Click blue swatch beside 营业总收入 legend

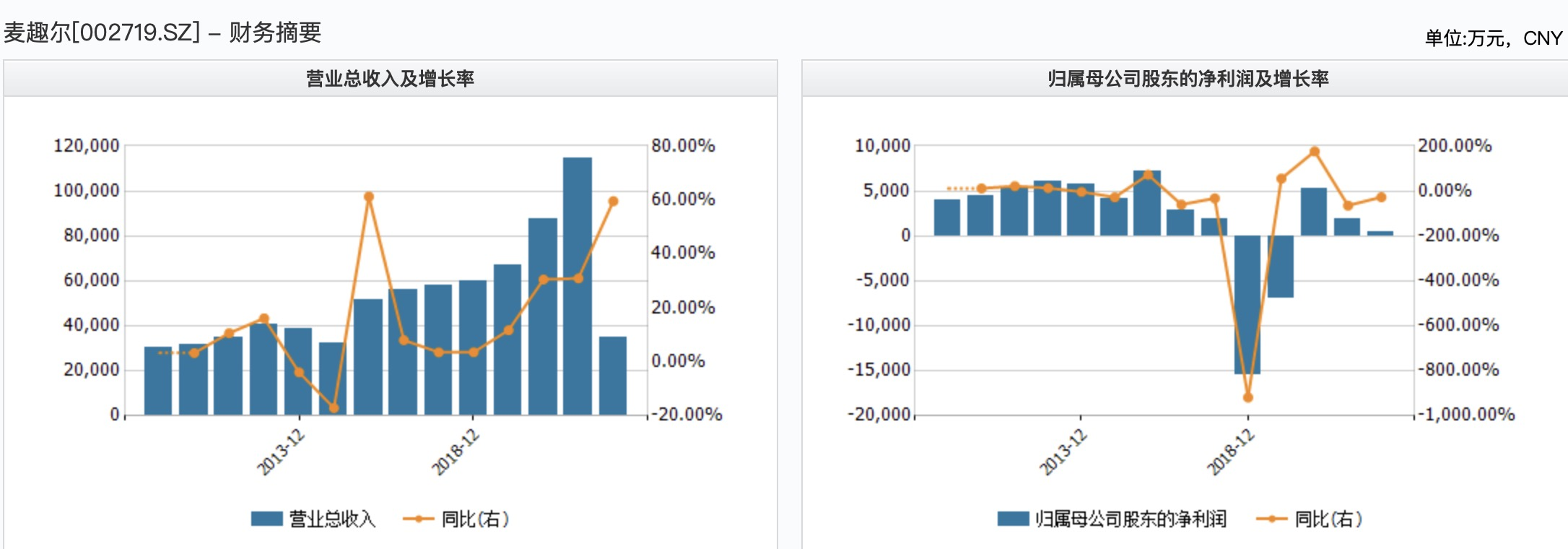tap(266, 519)
